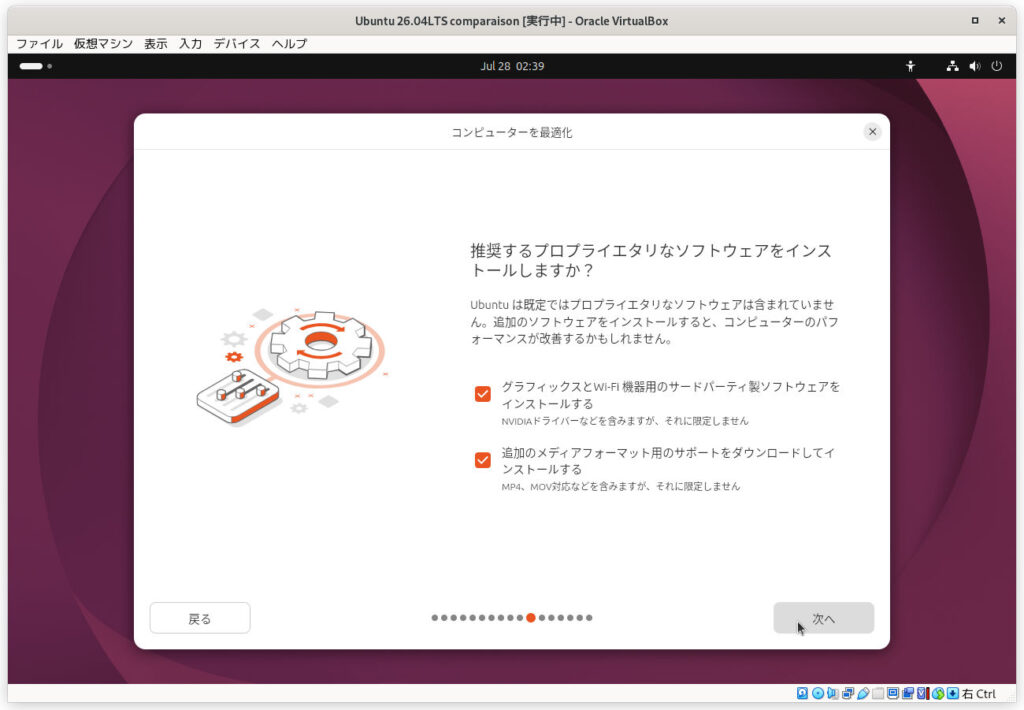
Task: Click the MP4、MOV対応 description text
Action: (x=621, y=487)
